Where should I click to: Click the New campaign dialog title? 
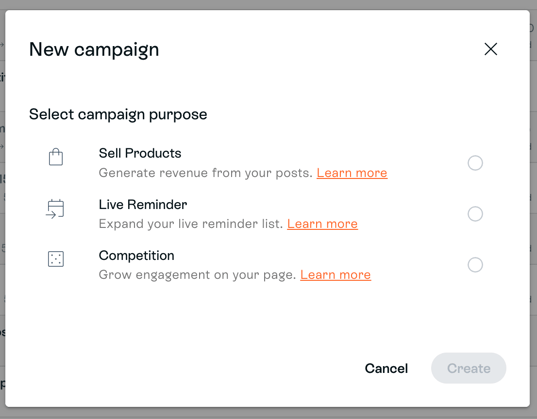[94, 50]
